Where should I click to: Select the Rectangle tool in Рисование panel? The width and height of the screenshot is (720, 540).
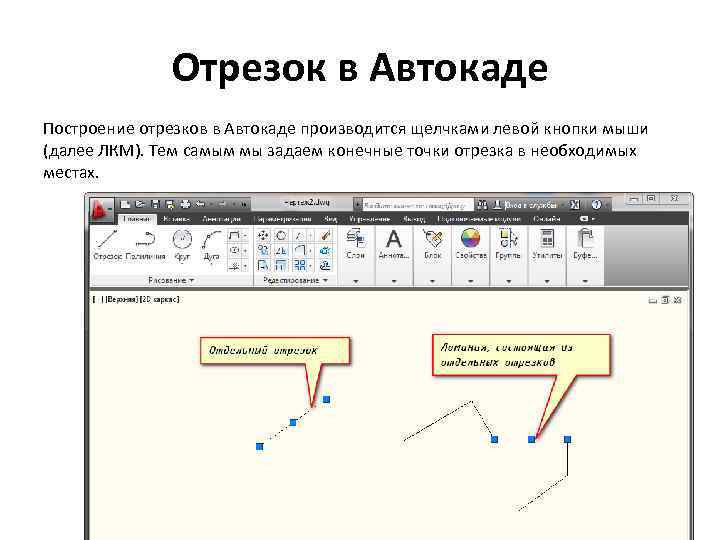point(234,236)
